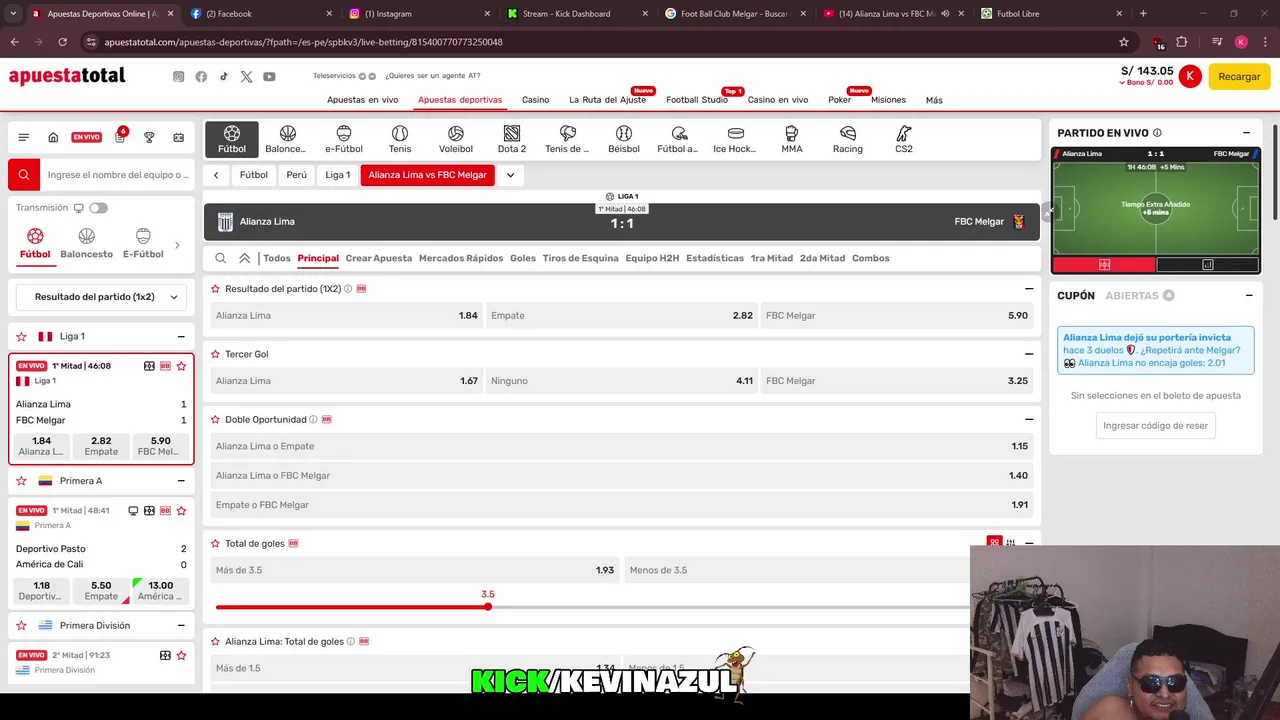The height and width of the screenshot is (720, 1280).
Task: Click the magnifier icon in markets tab row
Action: pyautogui.click(x=221, y=258)
